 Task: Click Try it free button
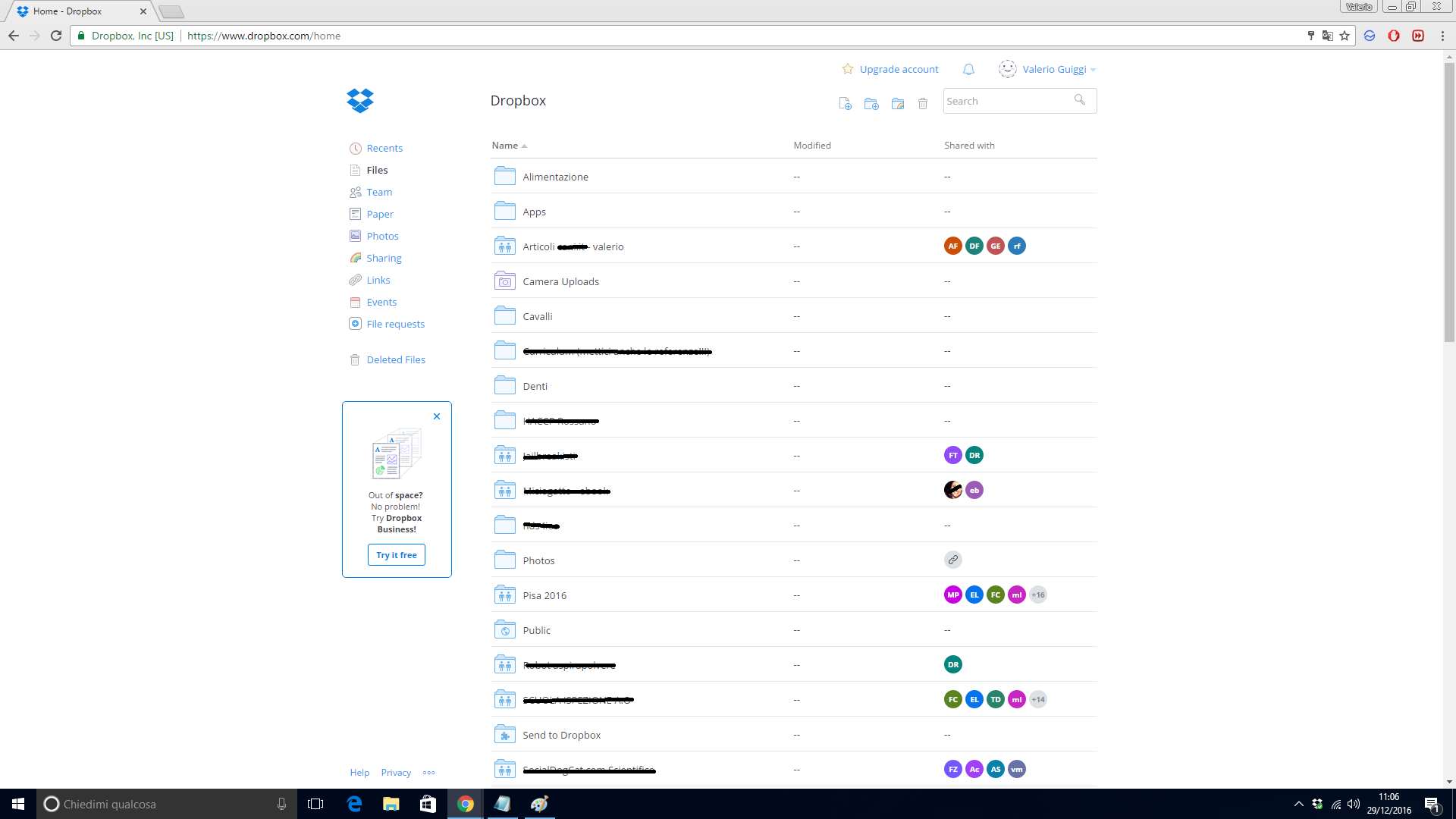point(397,554)
